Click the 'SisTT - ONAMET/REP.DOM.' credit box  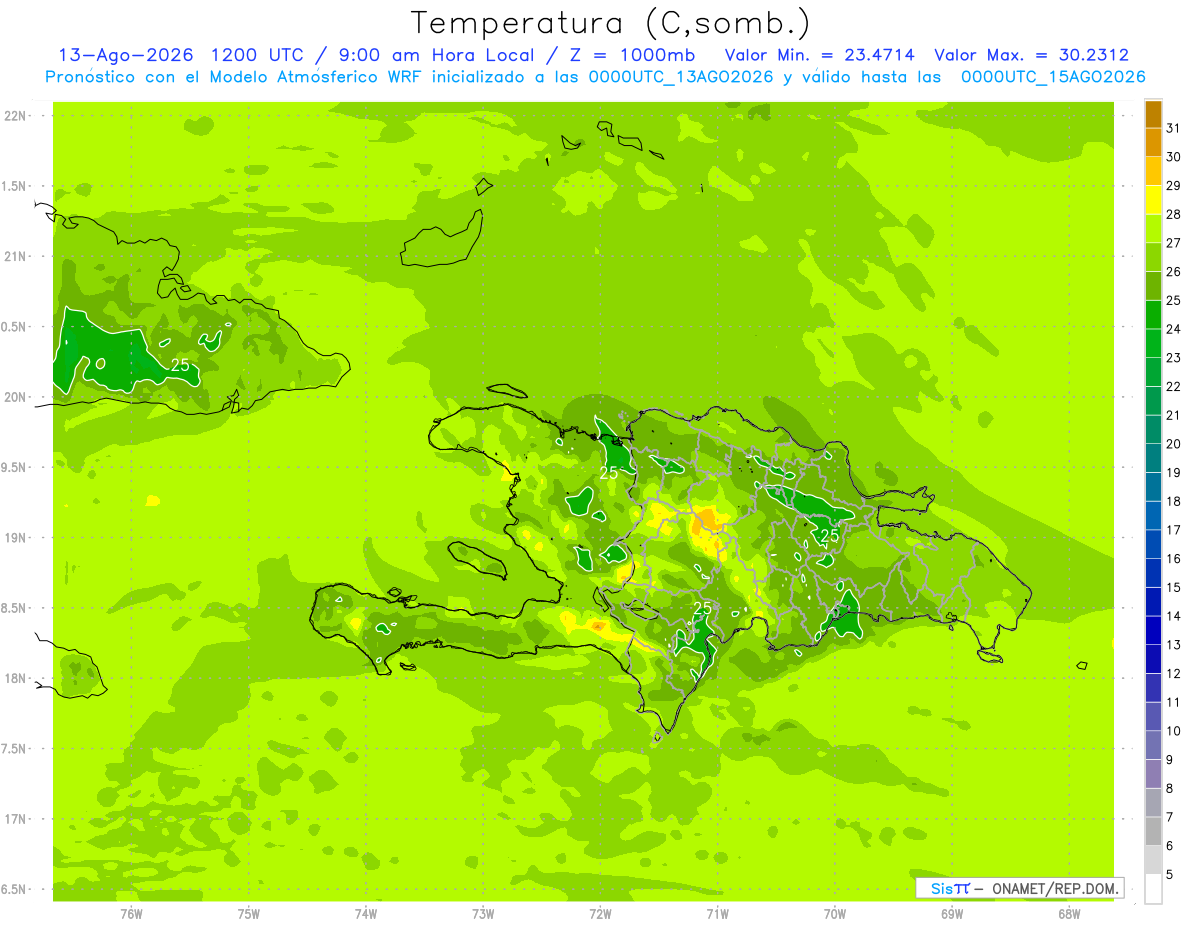[x=1019, y=887]
